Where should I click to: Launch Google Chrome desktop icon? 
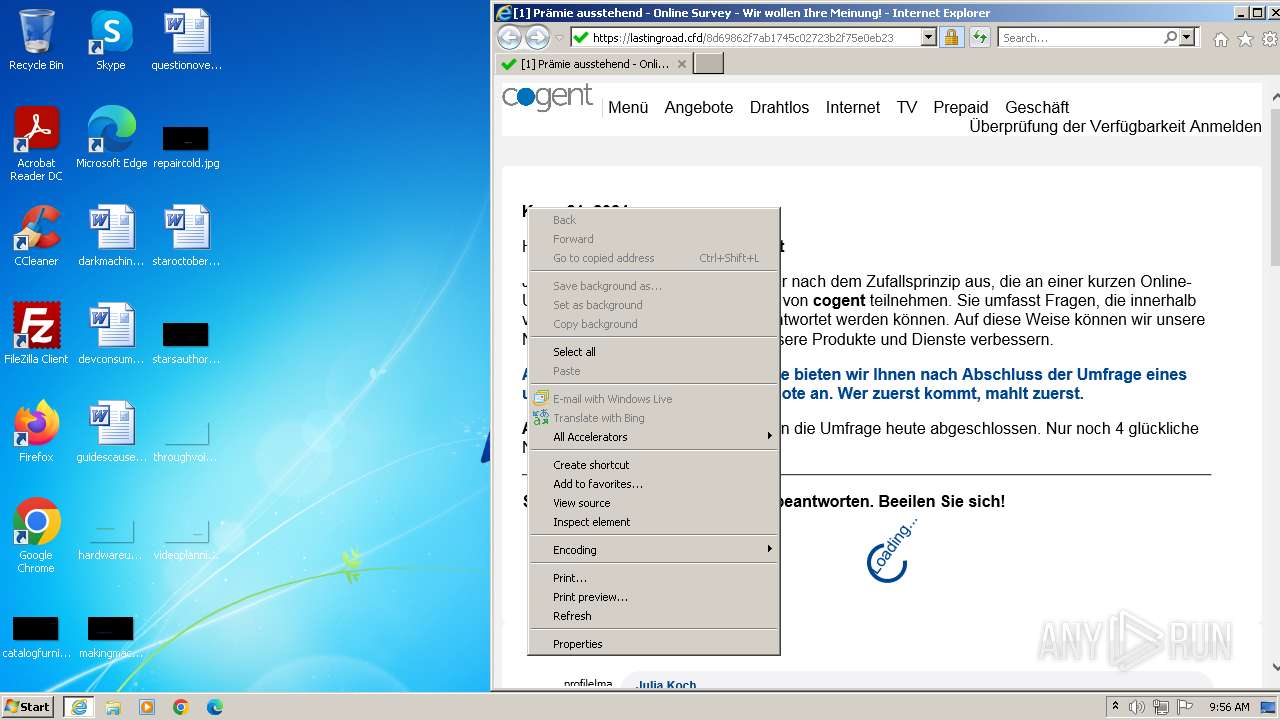click(36, 536)
